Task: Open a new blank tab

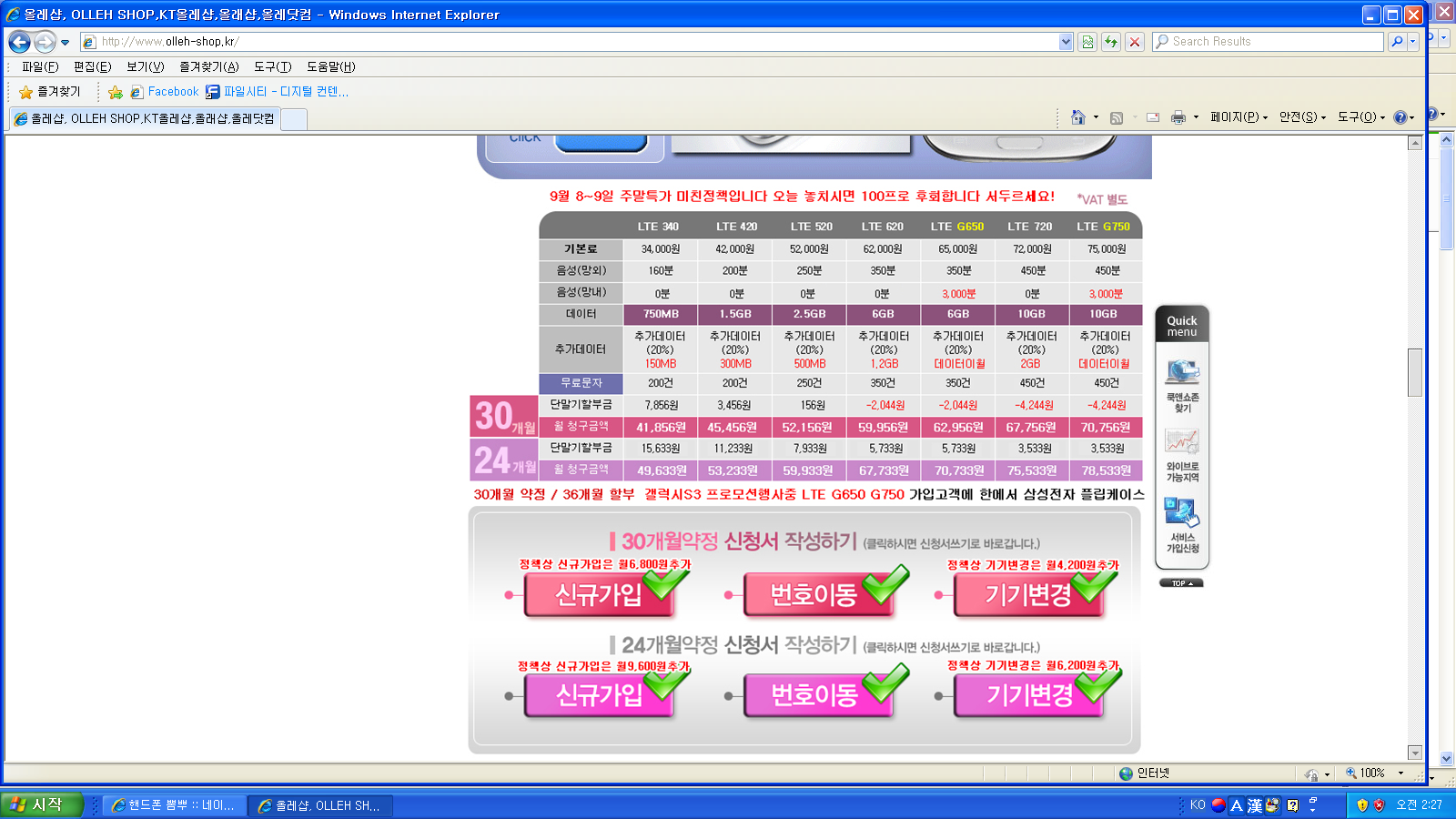Action: coord(293,119)
